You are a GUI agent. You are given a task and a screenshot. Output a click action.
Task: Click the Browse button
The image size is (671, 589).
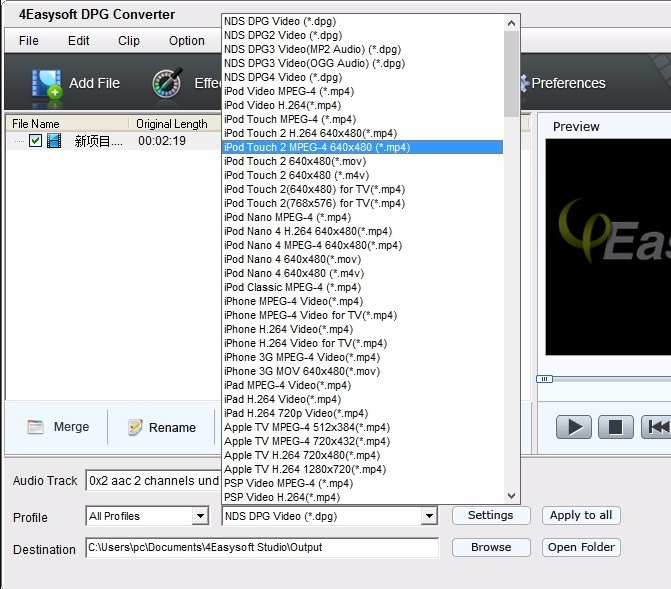(491, 547)
